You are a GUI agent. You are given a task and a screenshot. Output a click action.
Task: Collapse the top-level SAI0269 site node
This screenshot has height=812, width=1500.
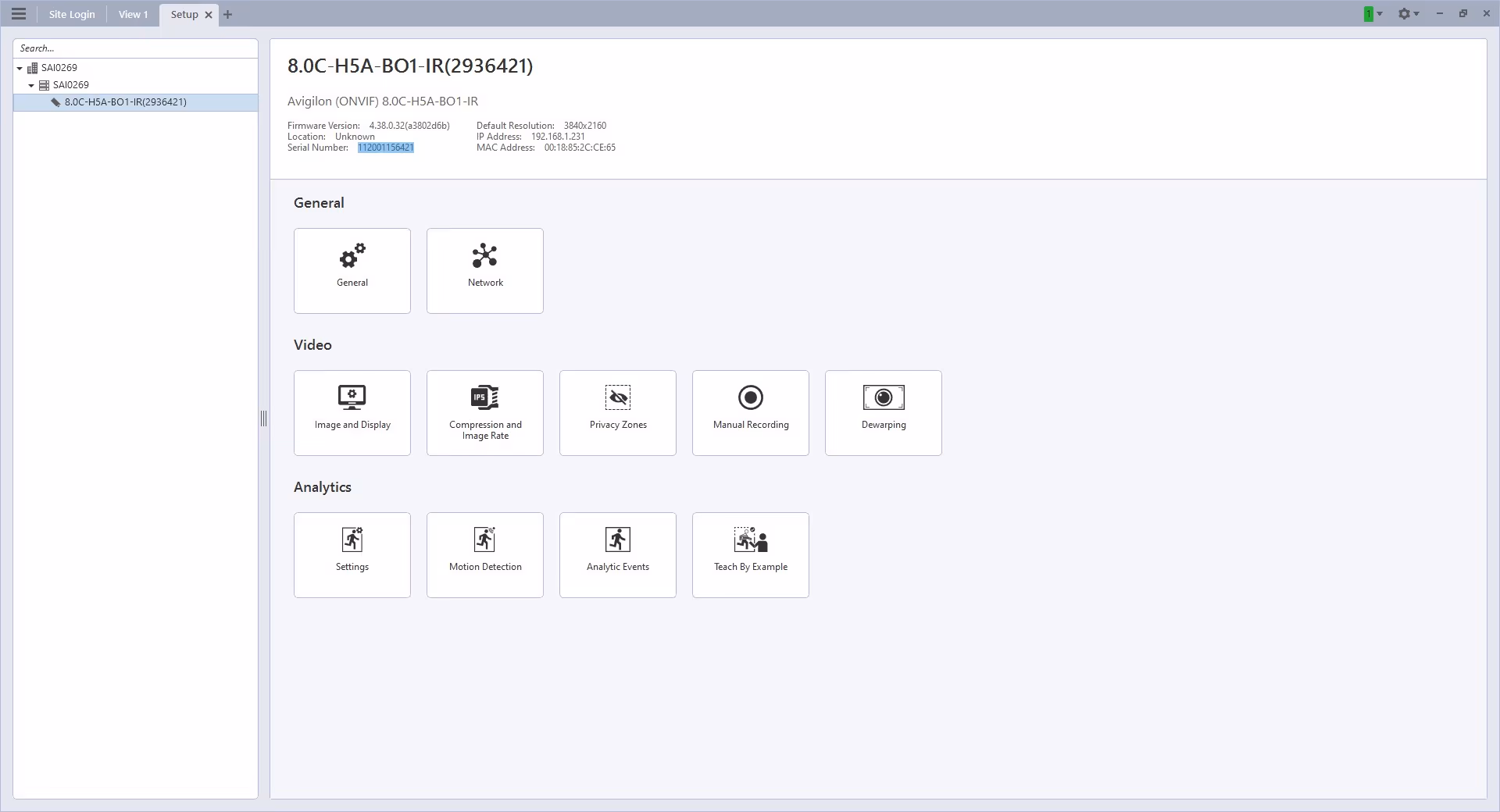tap(20, 69)
